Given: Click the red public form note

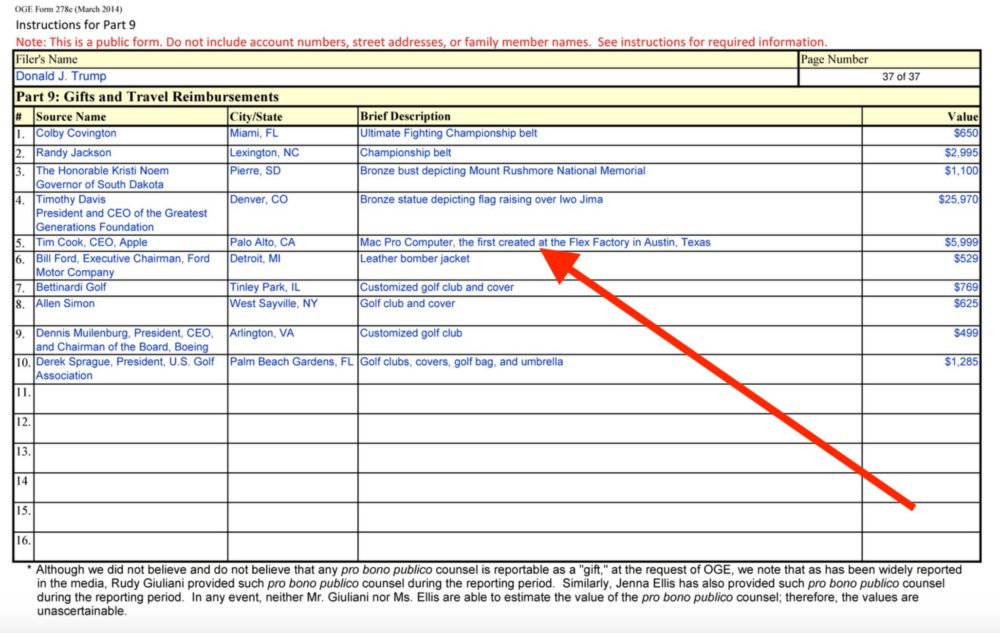Looking at the screenshot, I should (421, 42).
